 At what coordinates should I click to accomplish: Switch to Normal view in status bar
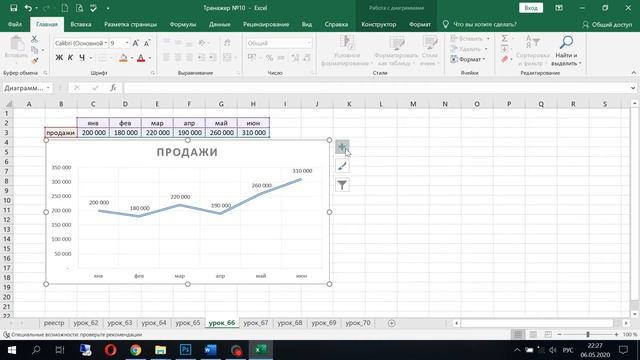point(518,334)
